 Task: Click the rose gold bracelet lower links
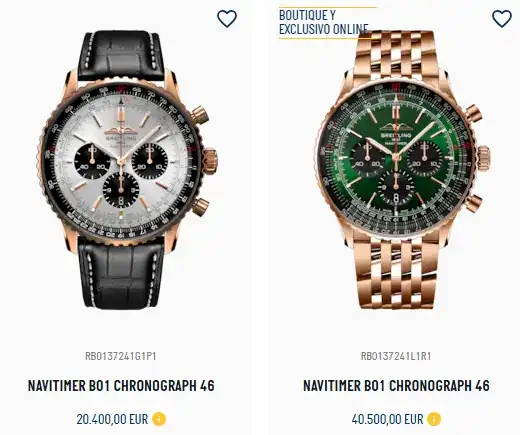[396, 273]
